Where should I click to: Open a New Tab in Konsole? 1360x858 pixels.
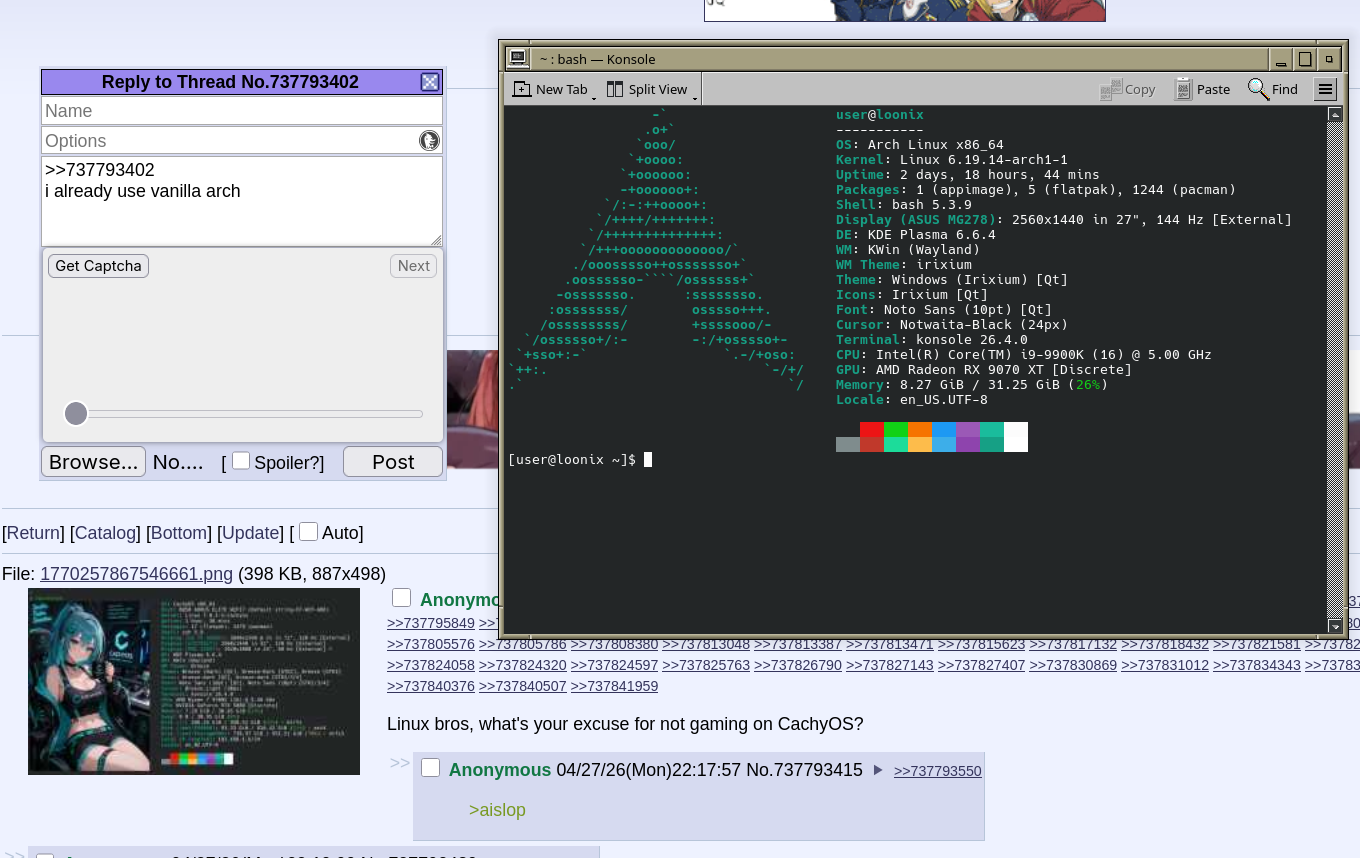[x=549, y=89]
